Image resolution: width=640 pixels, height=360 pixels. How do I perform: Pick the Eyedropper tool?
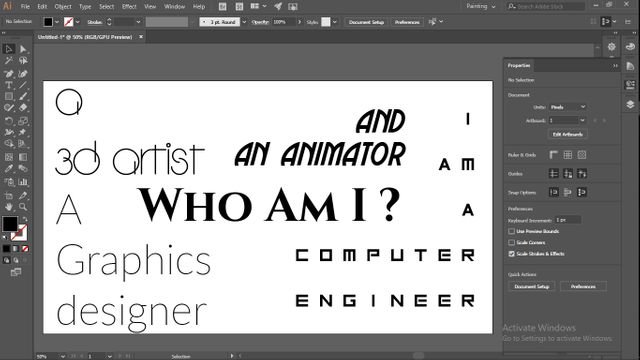pyautogui.click(x=9, y=169)
